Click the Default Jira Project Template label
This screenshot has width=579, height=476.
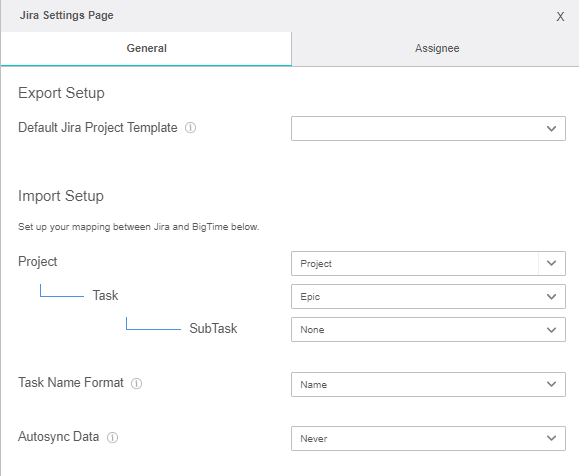click(98, 128)
